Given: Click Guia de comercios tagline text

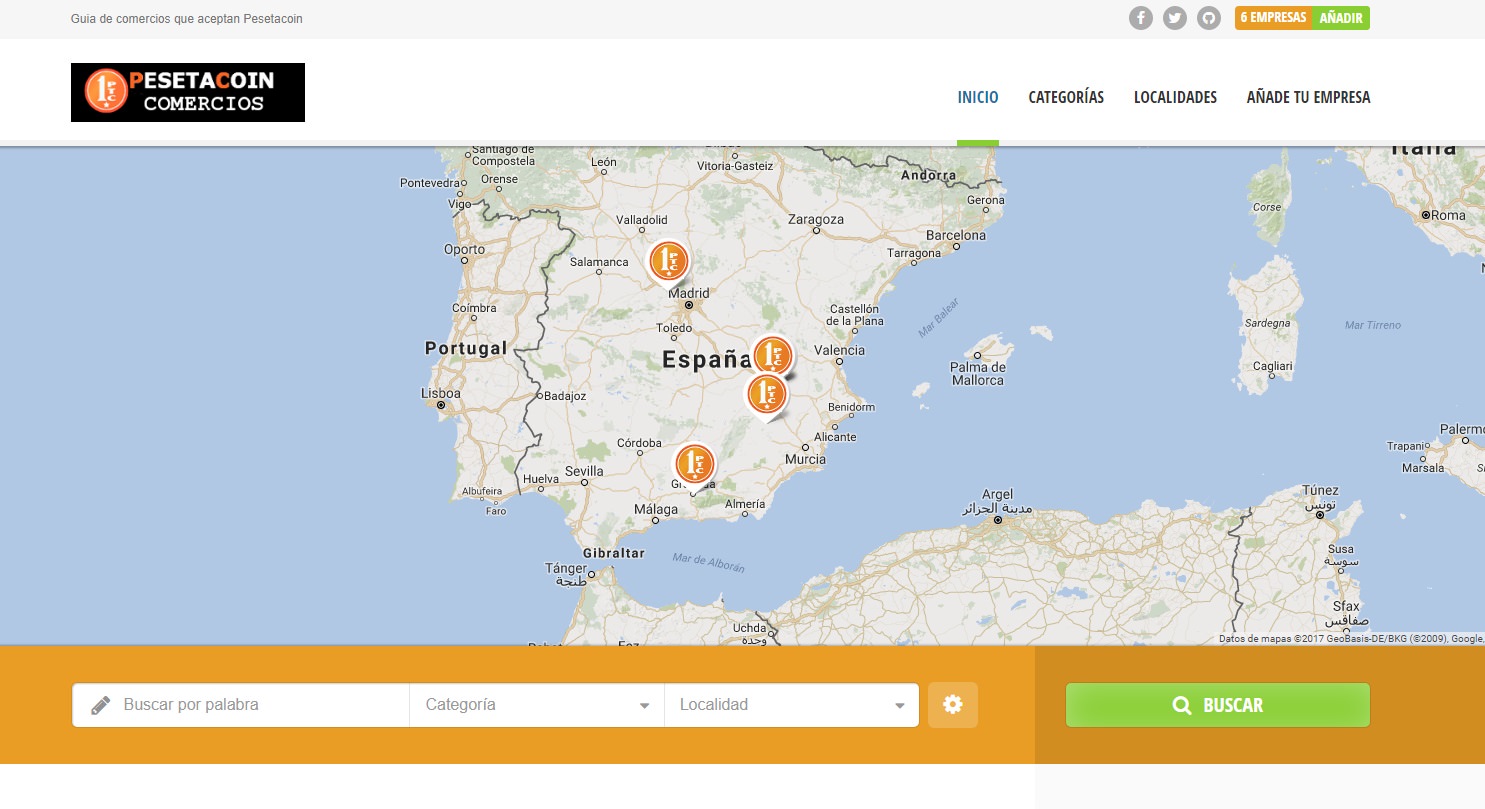Looking at the screenshot, I should point(187,19).
